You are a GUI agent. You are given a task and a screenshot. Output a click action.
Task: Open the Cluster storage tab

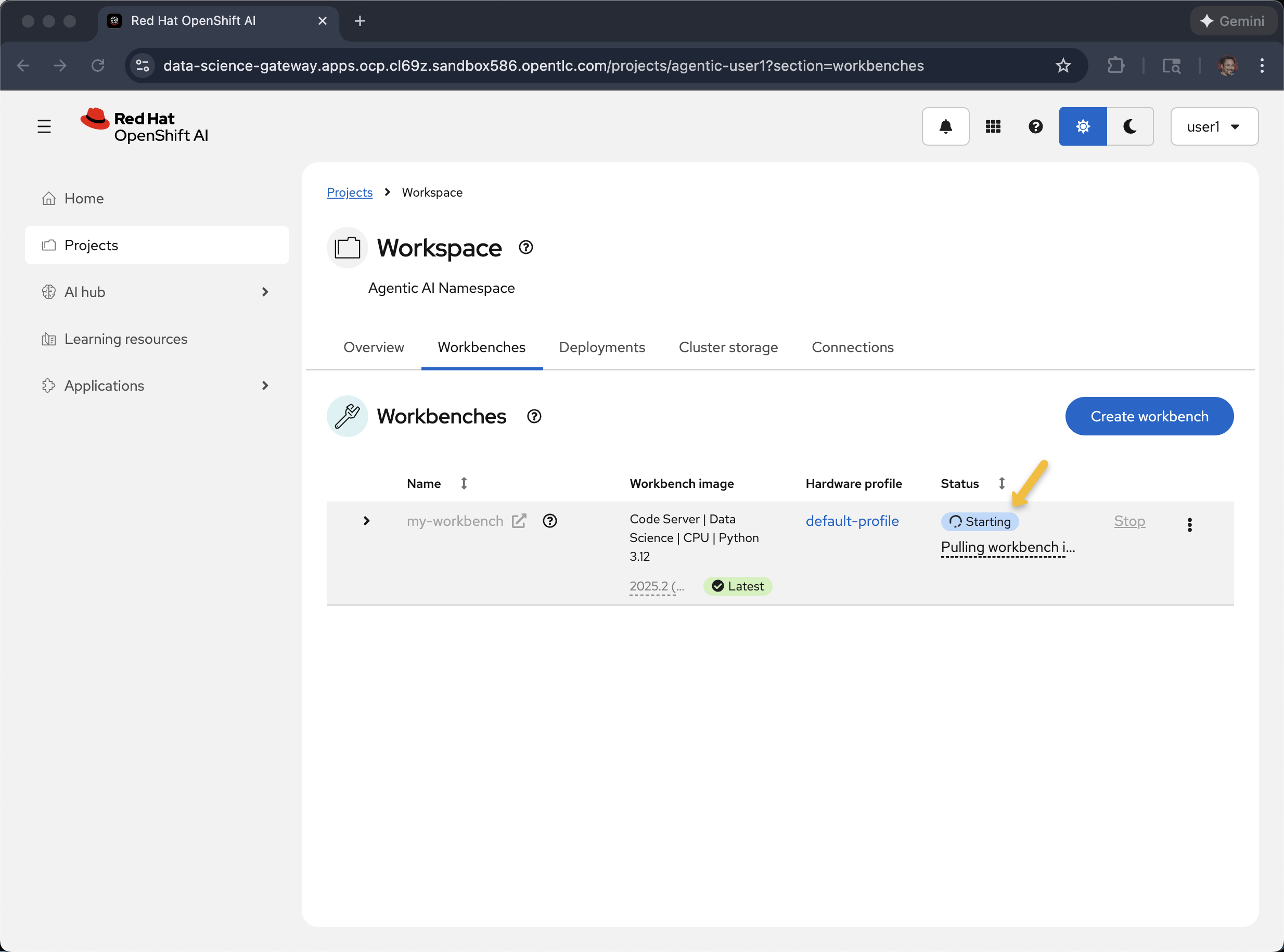pos(728,347)
